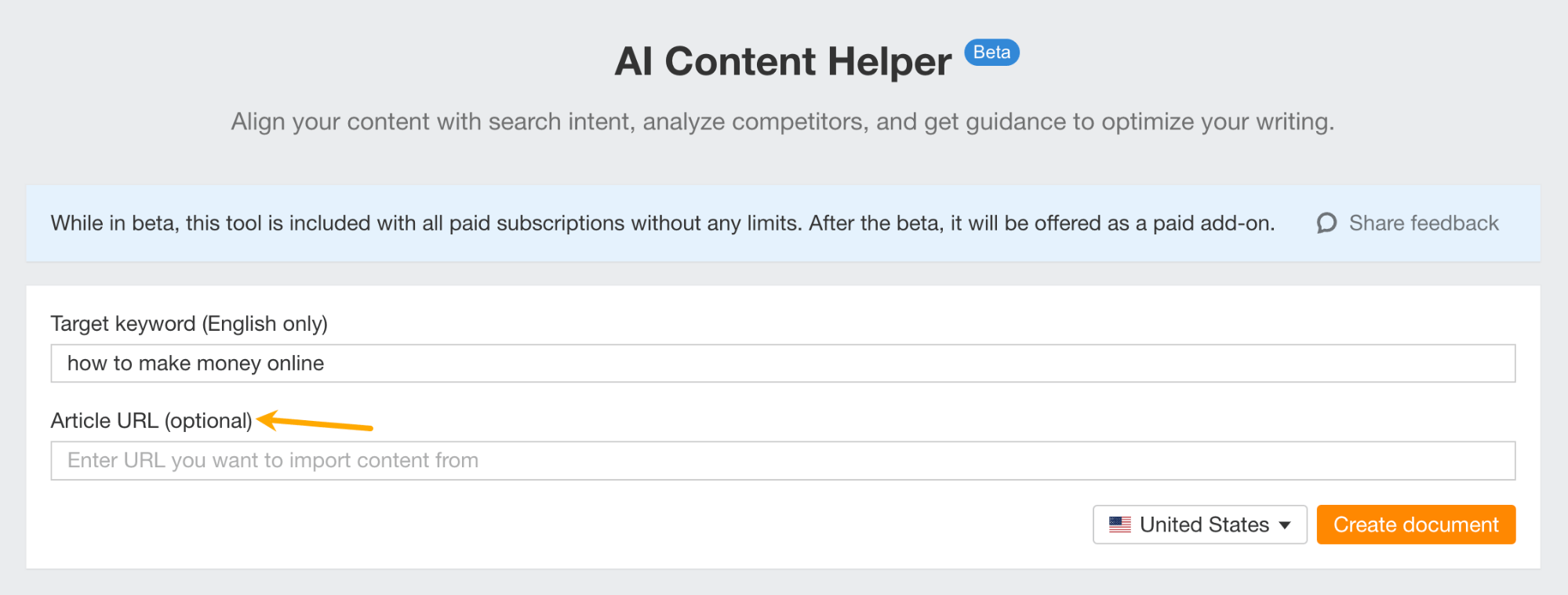This screenshot has width=1568, height=595.
Task: Click the Target keyword (English only) label
Action: click(189, 323)
